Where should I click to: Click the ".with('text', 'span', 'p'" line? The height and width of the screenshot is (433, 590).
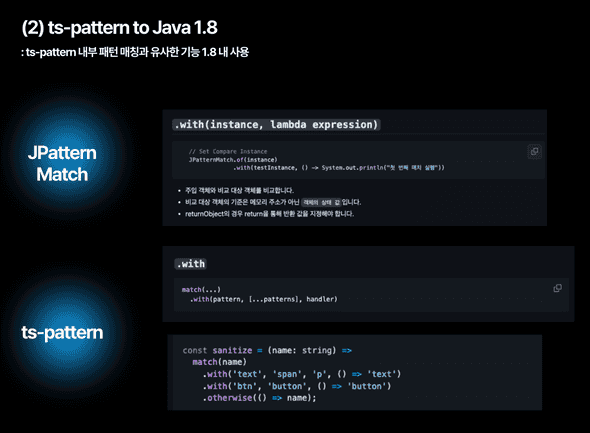[x=302, y=374]
